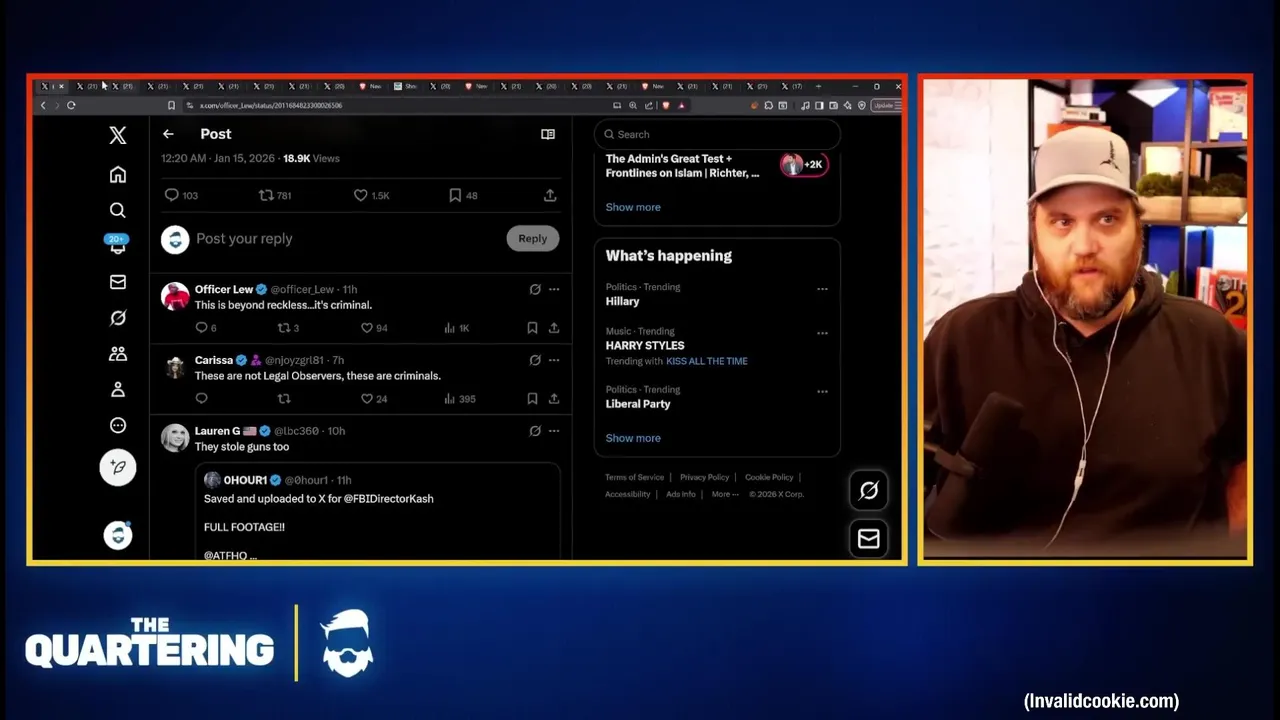Bookmark Carissa's reply
1280x720 pixels.
(x=532, y=398)
